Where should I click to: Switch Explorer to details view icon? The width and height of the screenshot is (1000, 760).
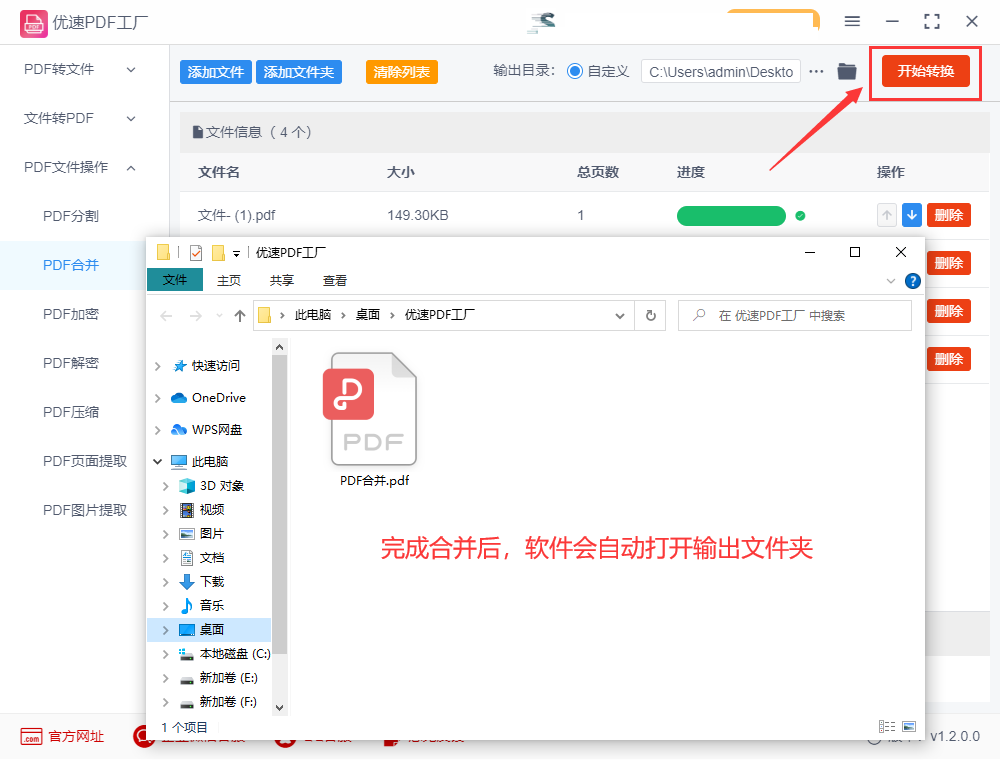(x=886, y=727)
